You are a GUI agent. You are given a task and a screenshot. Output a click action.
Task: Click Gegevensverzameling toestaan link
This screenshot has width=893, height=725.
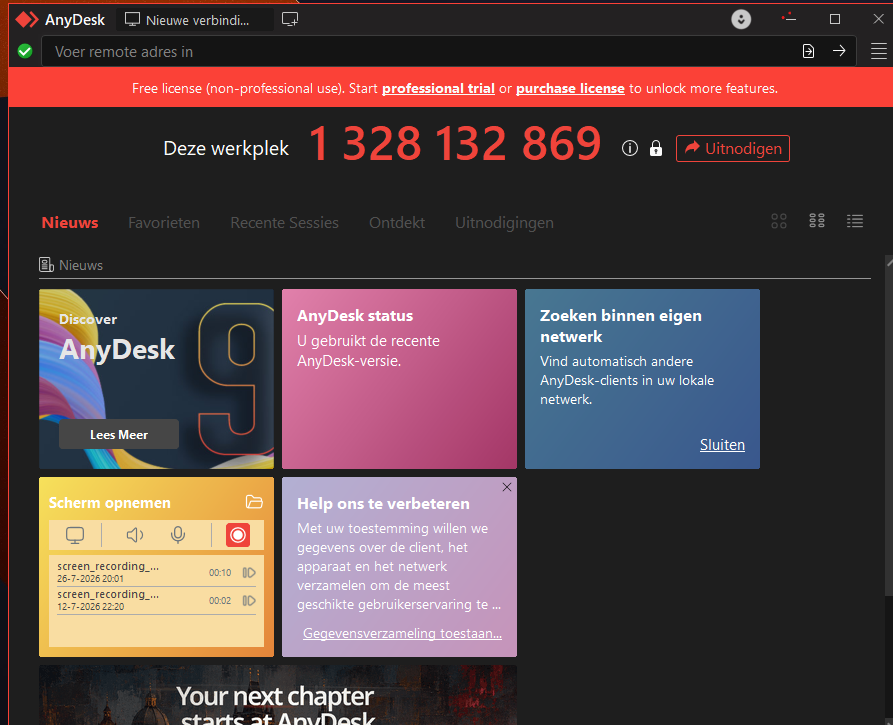click(x=402, y=633)
